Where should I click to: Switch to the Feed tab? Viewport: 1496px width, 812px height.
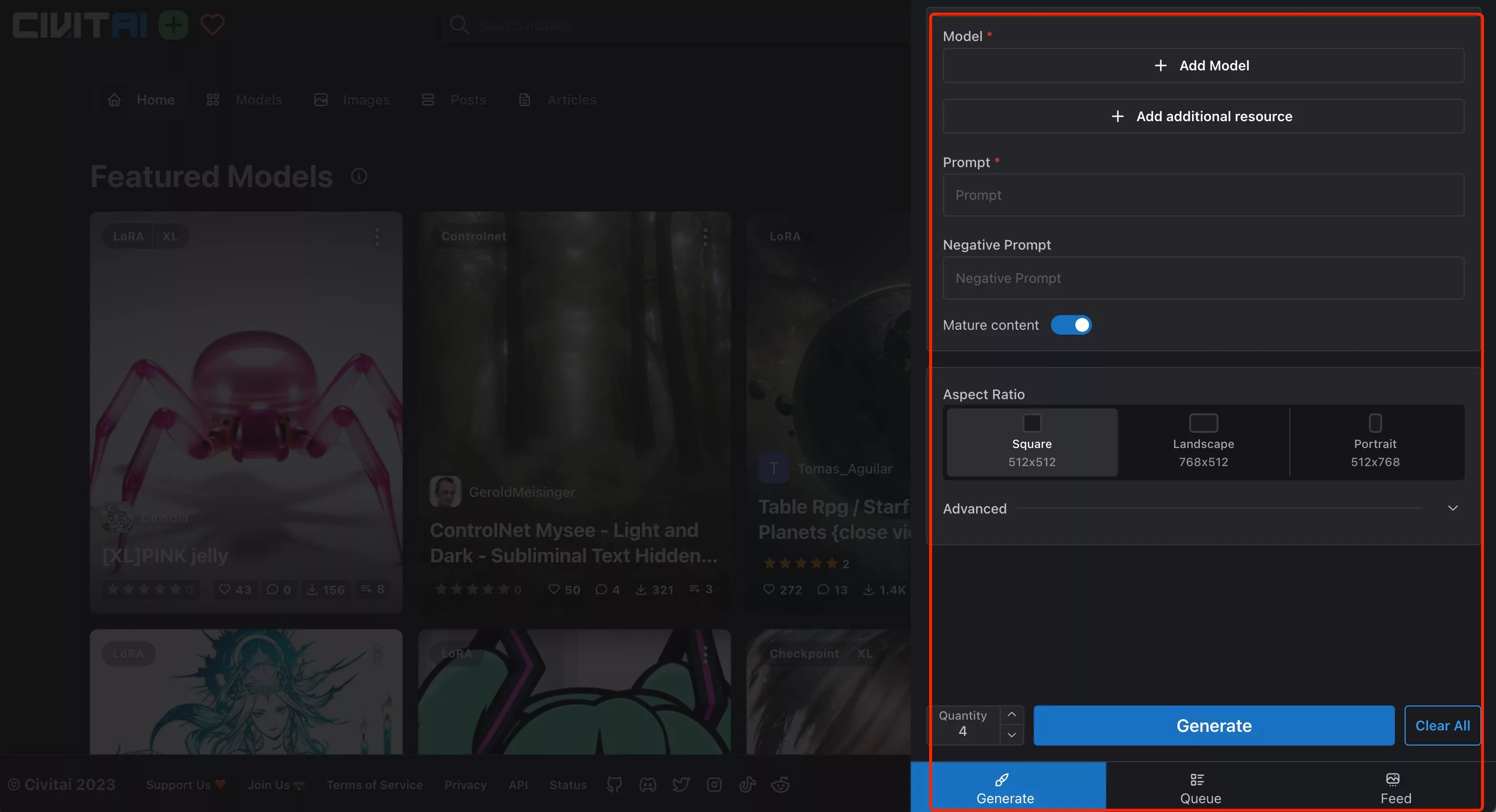coord(1395,788)
